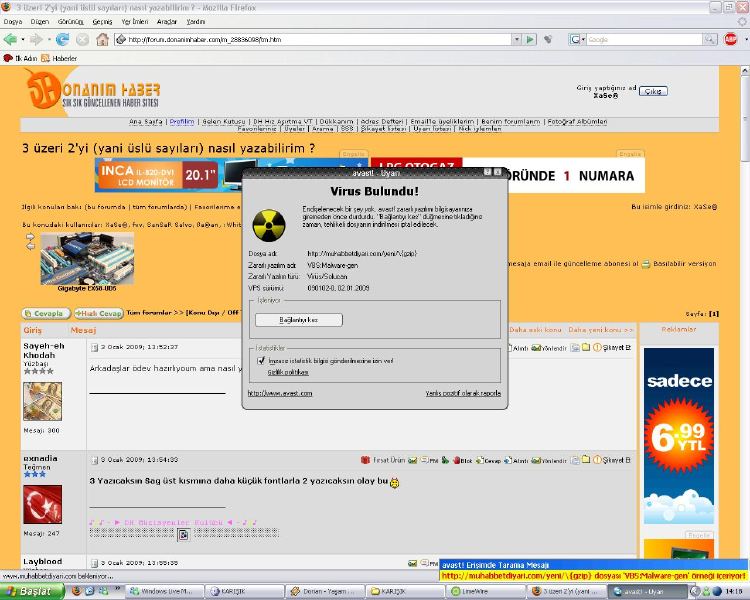Open the www.avast.com link in the dialog

coord(280,393)
